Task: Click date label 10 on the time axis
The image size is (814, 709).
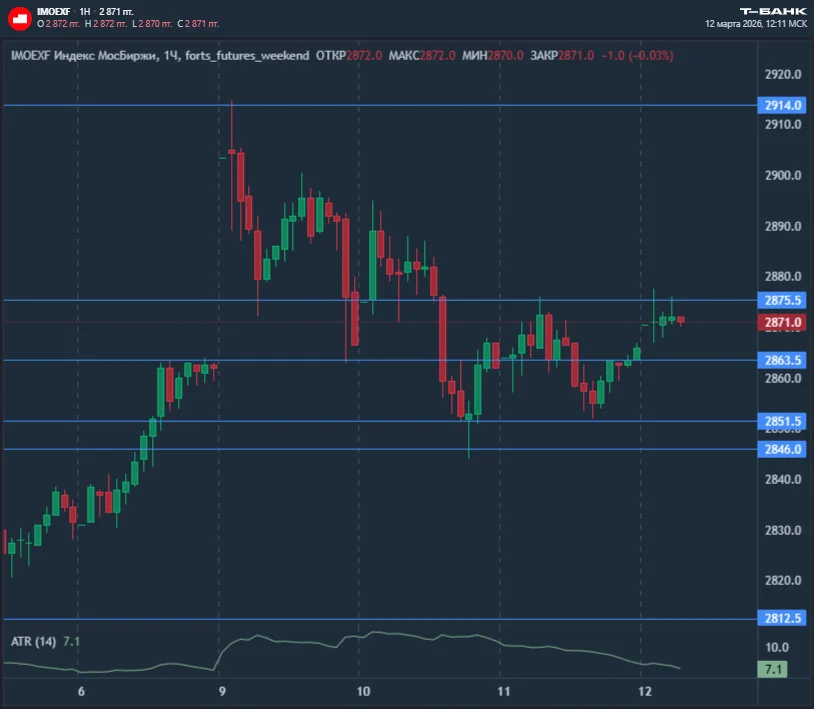Action: pyautogui.click(x=363, y=691)
